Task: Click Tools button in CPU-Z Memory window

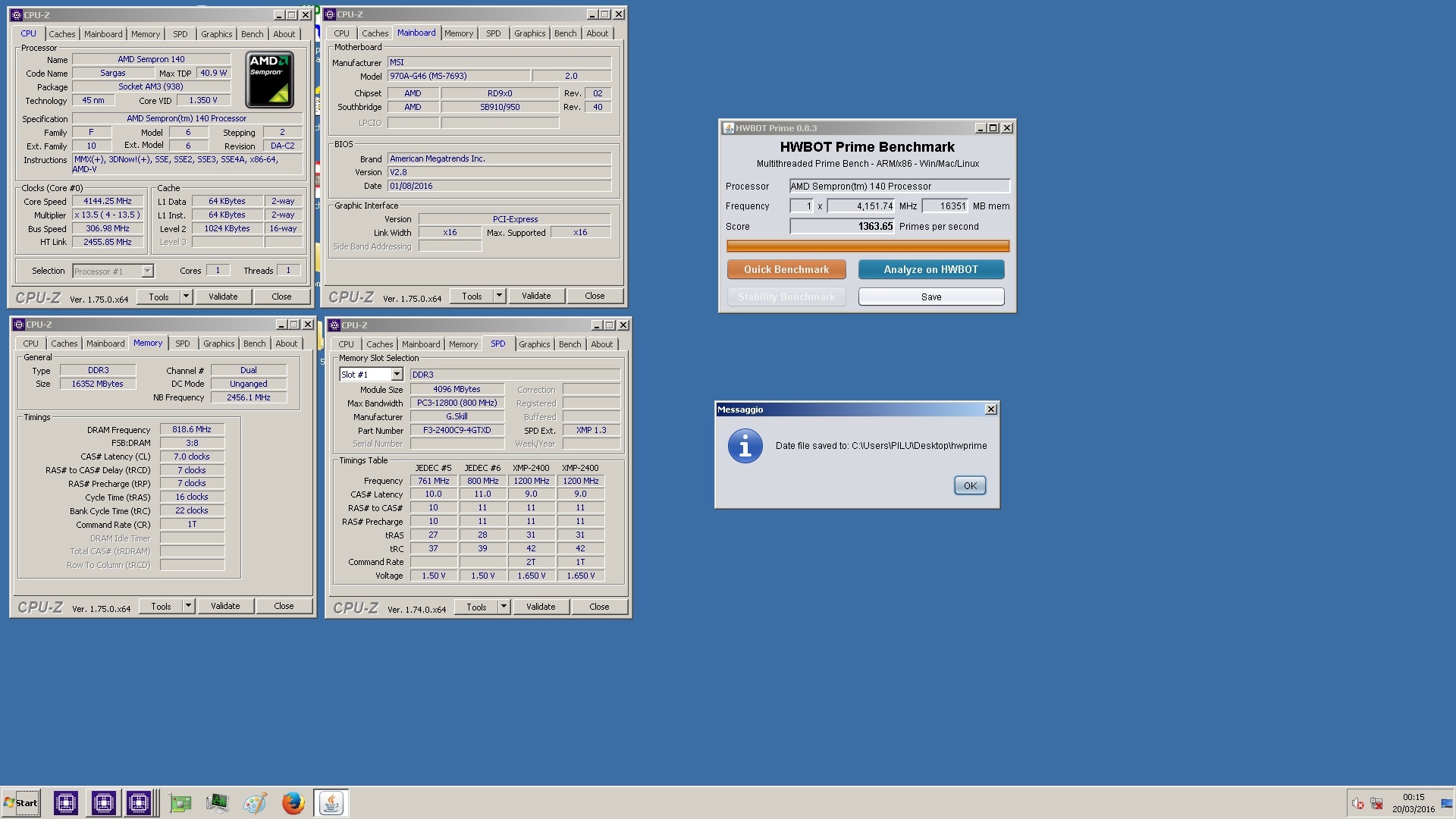Action: (161, 606)
